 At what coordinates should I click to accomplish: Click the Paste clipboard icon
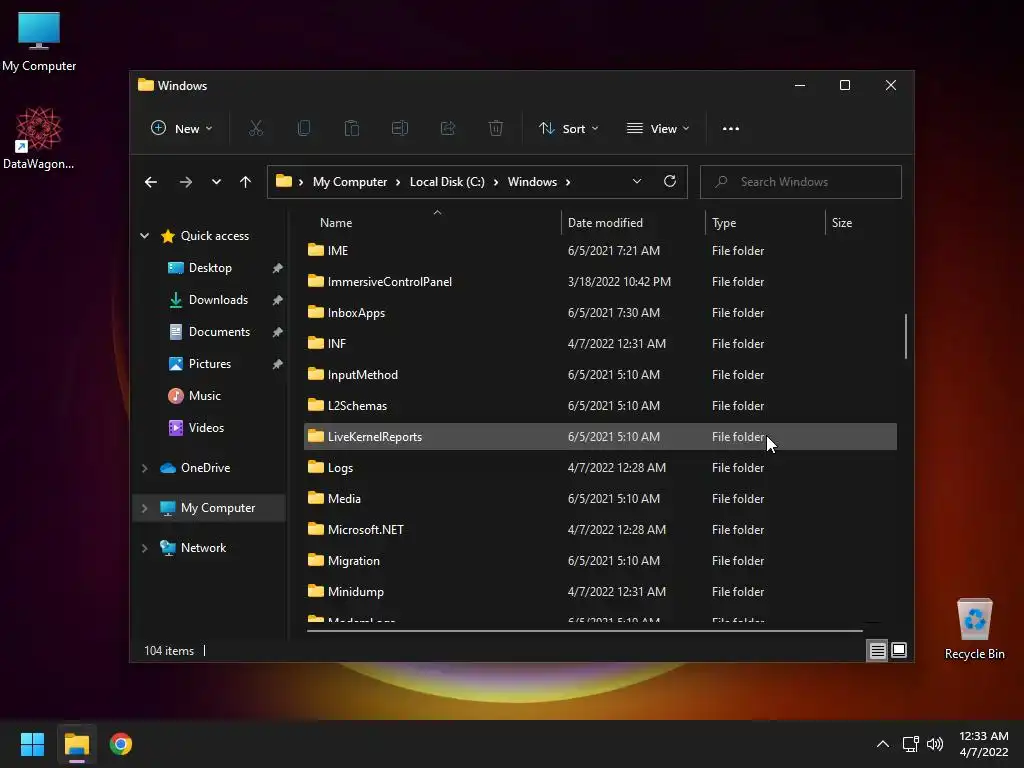click(x=351, y=129)
